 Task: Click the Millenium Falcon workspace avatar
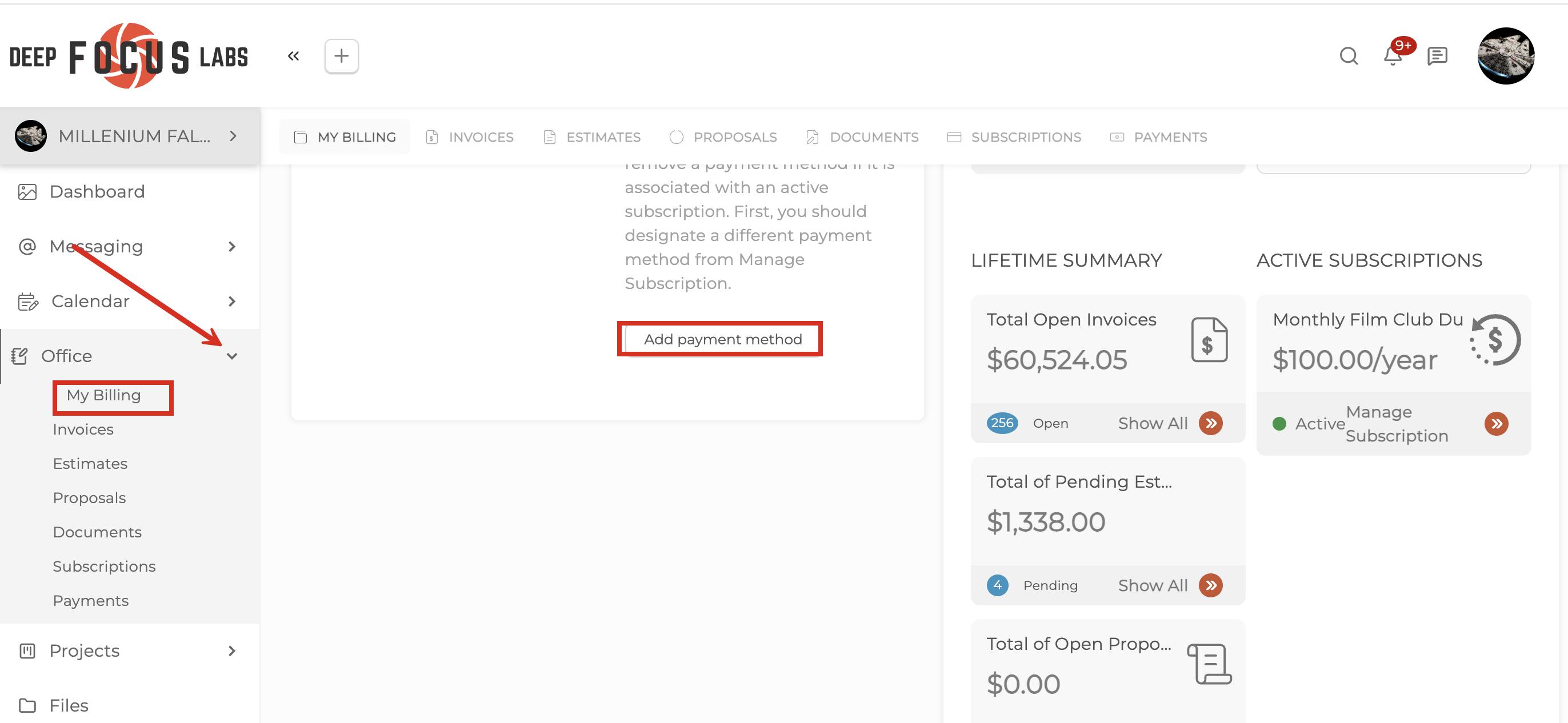pos(30,136)
